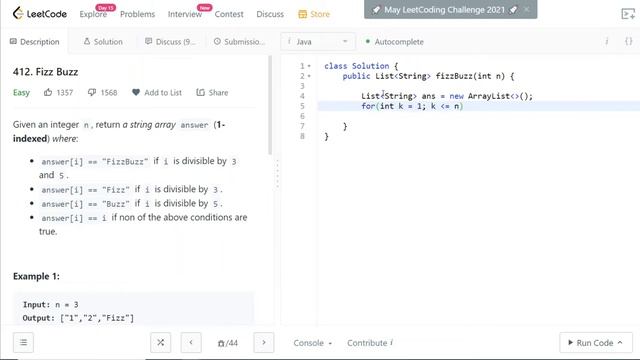
Task: Click the Share button
Action: tap(212, 93)
